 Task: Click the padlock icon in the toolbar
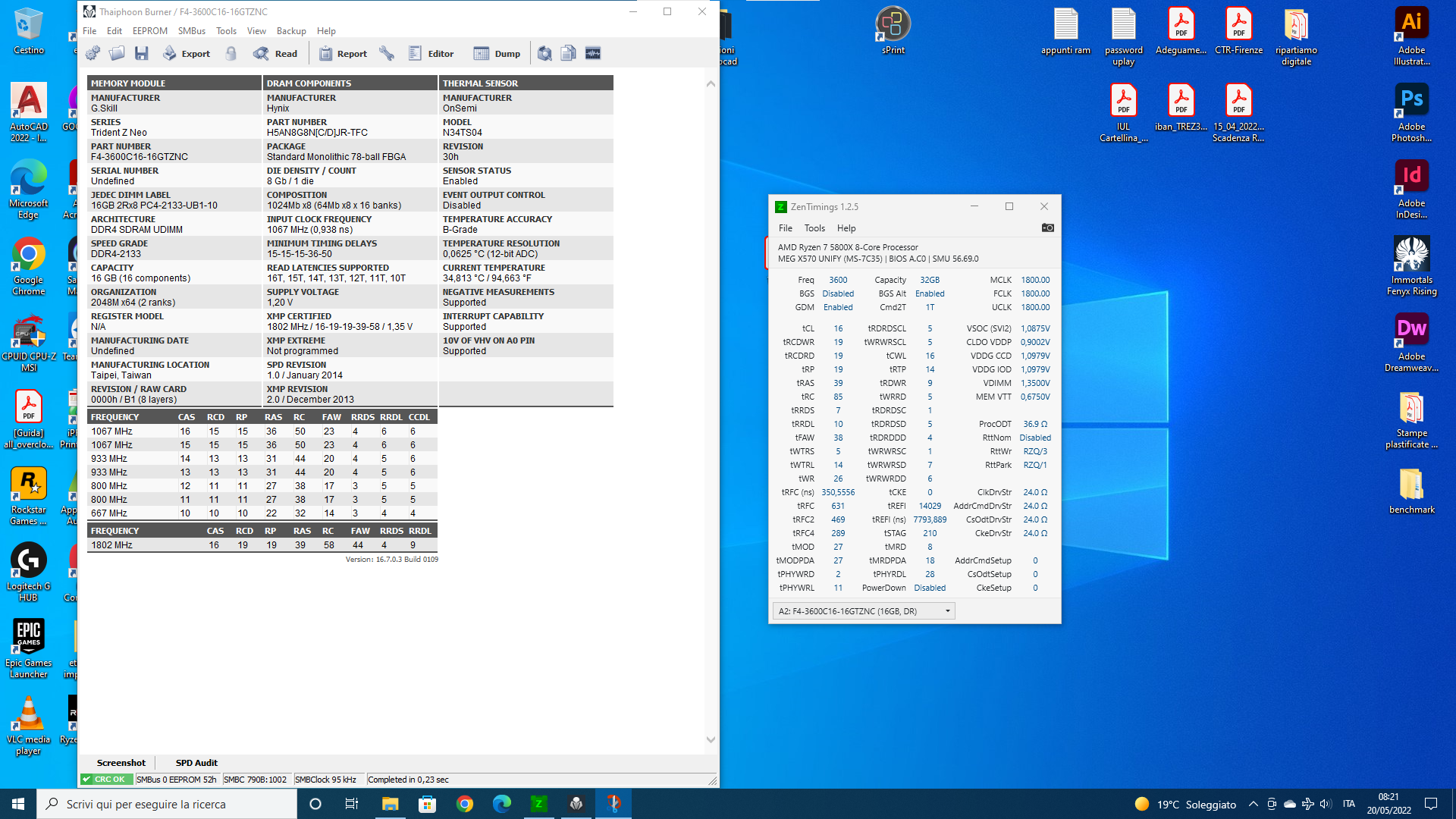pos(231,53)
